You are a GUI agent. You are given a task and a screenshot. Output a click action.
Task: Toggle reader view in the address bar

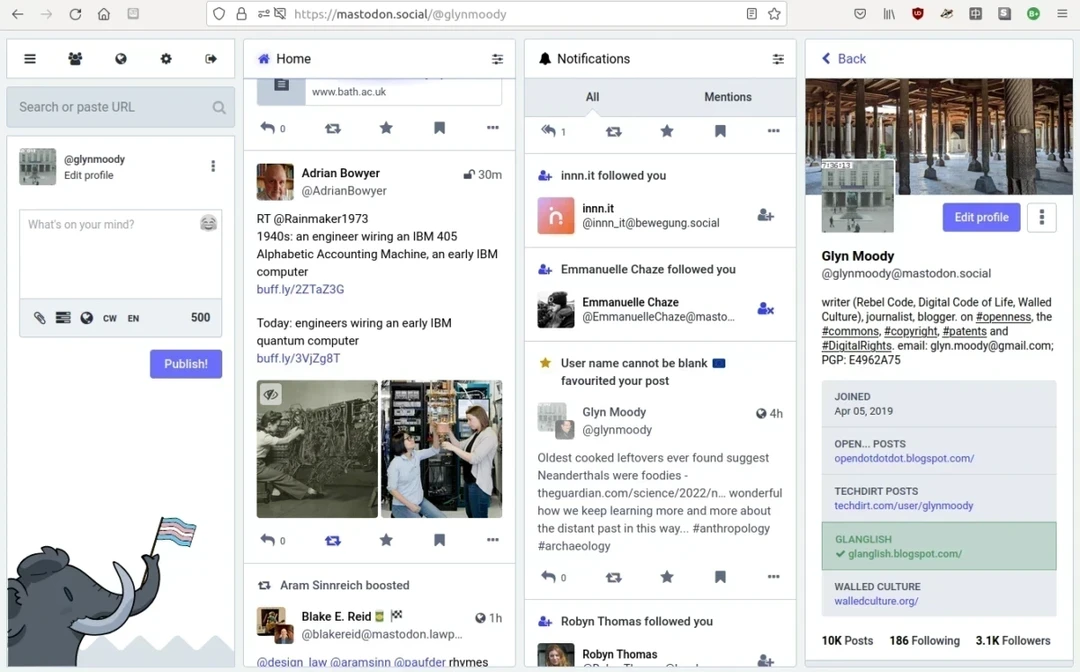pos(751,14)
